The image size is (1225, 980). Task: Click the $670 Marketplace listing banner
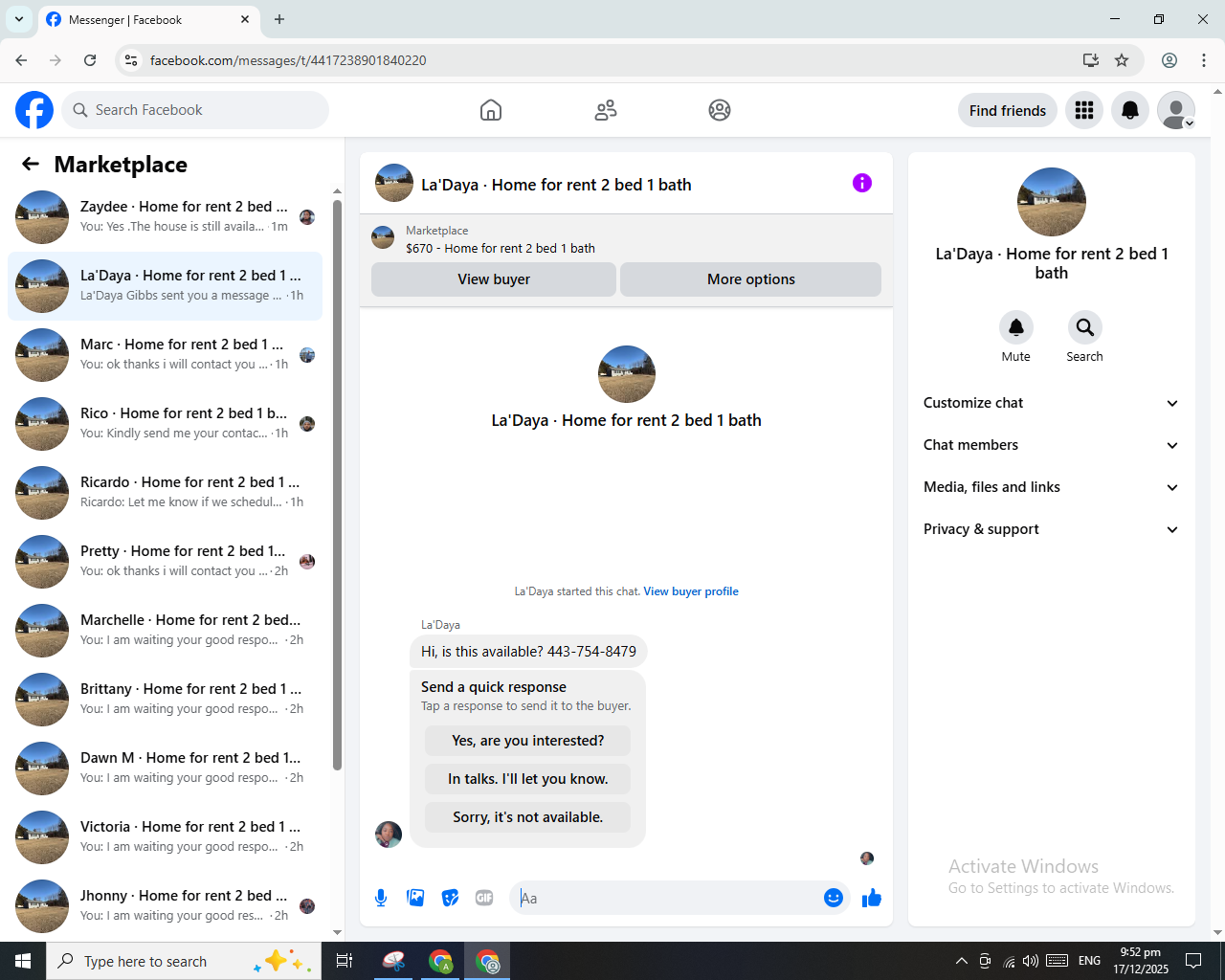(626, 239)
